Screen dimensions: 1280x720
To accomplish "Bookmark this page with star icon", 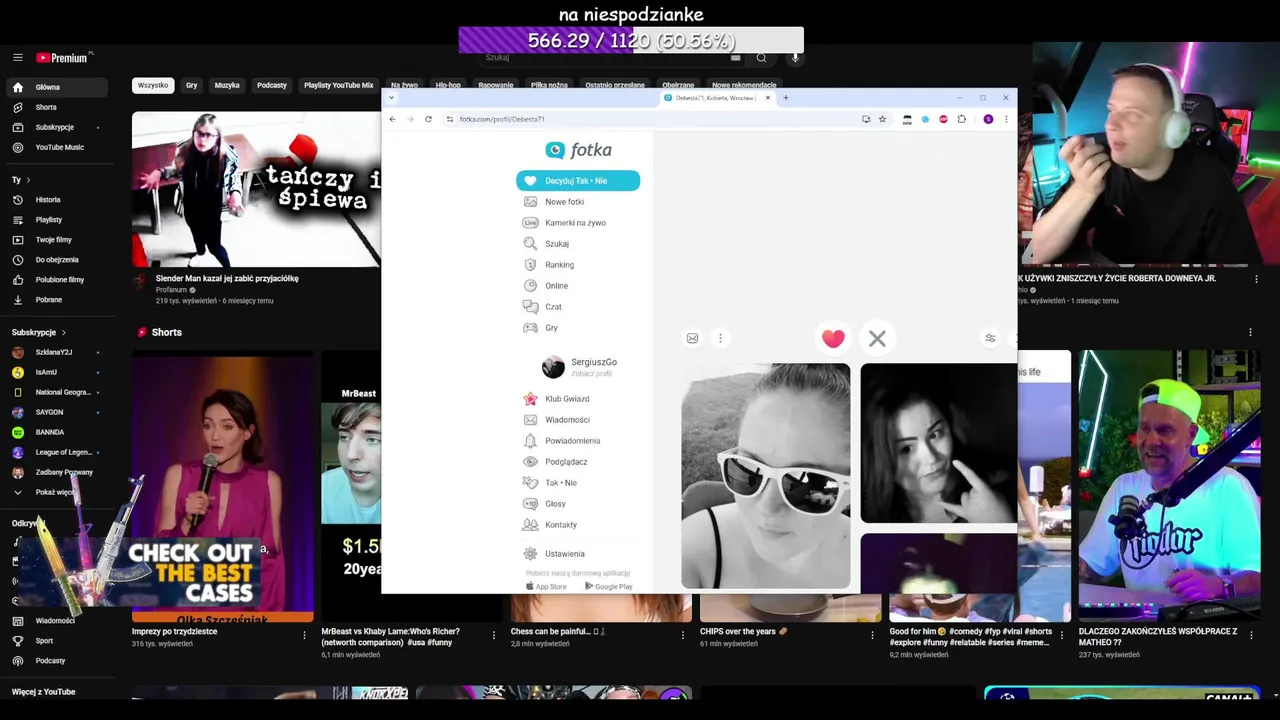I will click(x=882, y=119).
